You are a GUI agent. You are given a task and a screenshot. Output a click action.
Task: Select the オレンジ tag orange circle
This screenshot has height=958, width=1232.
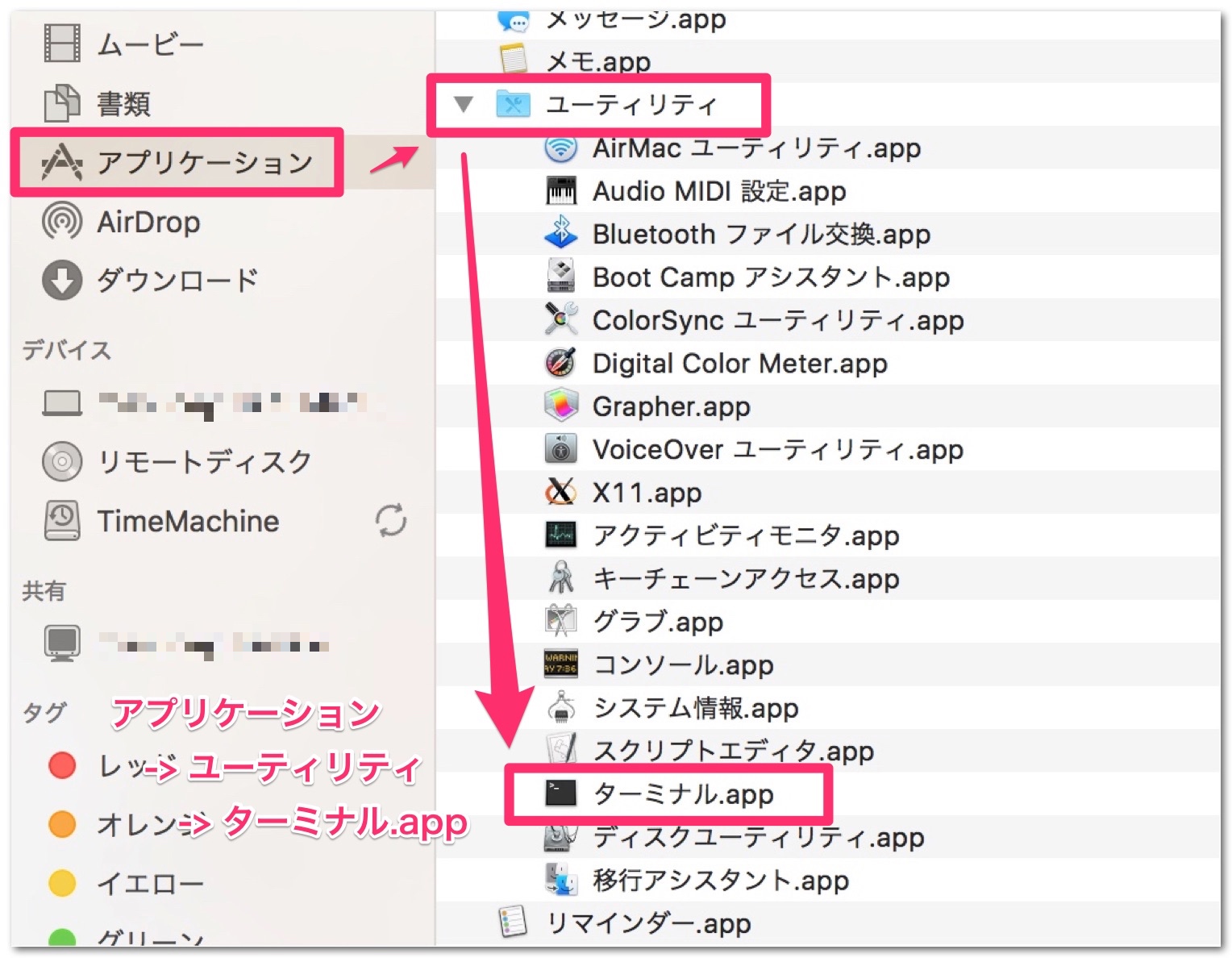click(61, 825)
